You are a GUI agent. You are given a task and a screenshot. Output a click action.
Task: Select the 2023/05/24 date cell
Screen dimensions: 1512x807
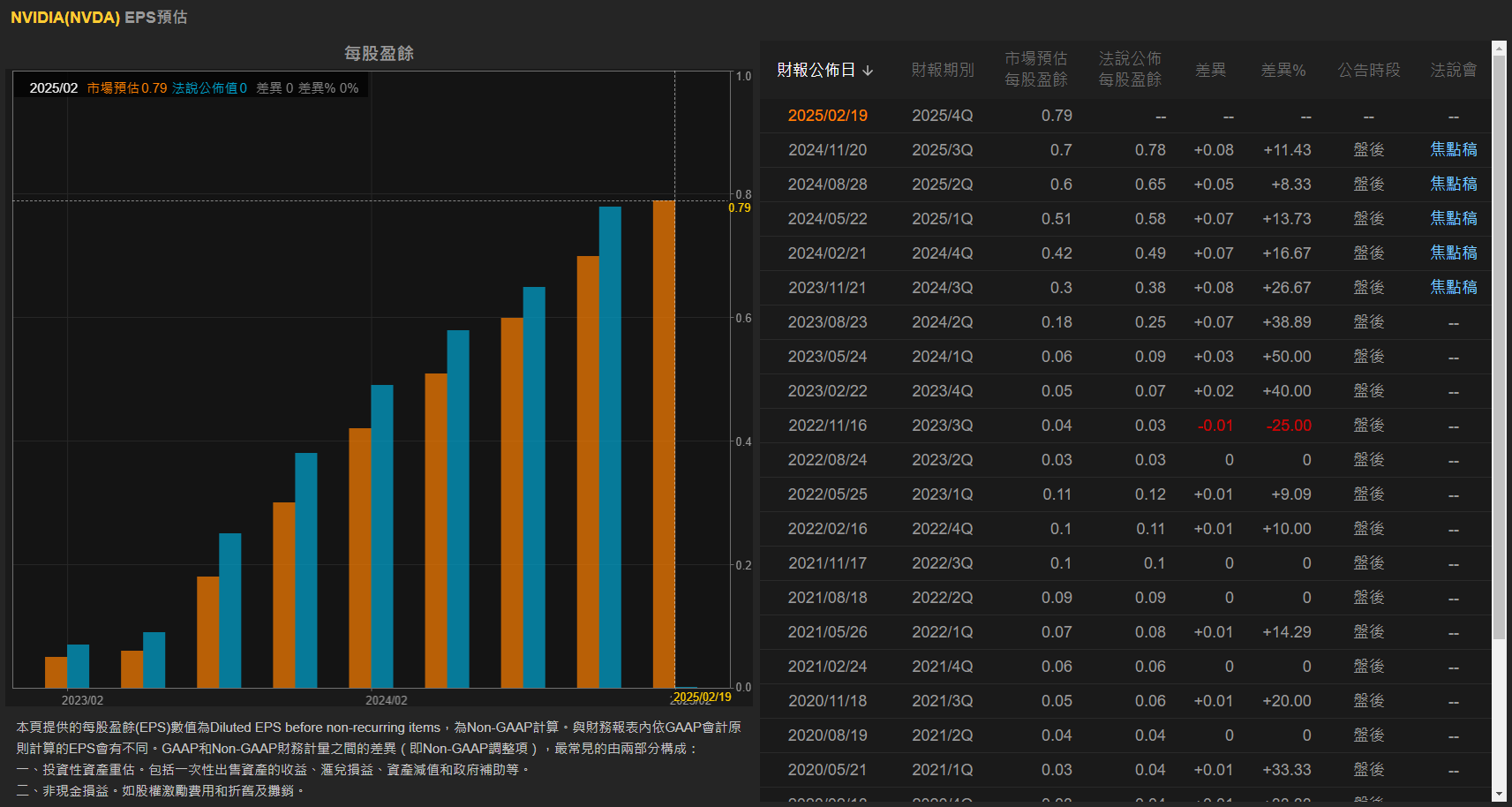click(x=827, y=357)
